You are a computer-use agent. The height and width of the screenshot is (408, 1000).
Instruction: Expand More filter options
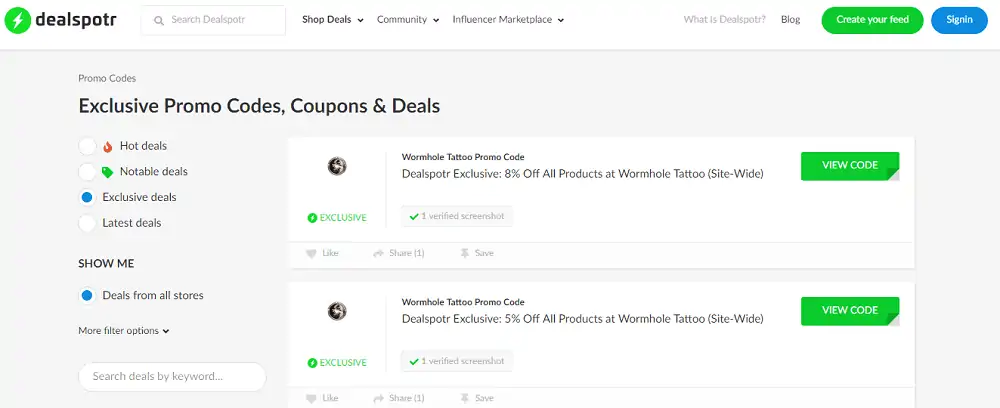tap(124, 331)
